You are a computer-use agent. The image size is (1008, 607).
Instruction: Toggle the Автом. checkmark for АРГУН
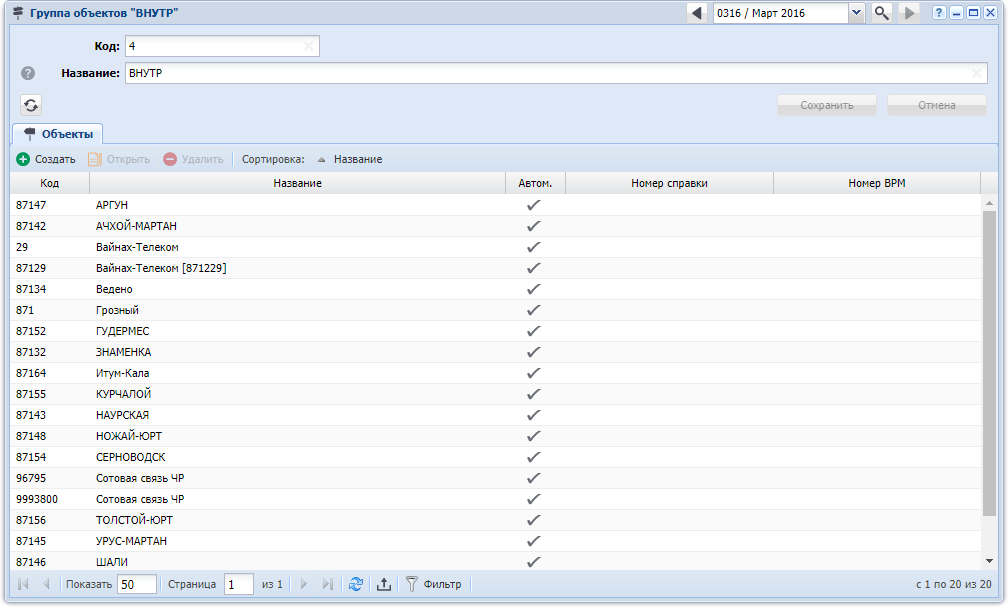(534, 205)
